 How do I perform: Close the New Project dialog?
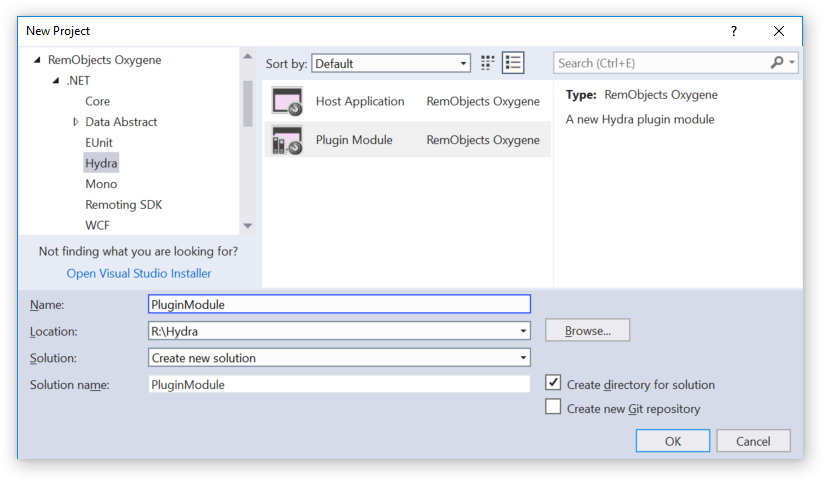coord(779,31)
